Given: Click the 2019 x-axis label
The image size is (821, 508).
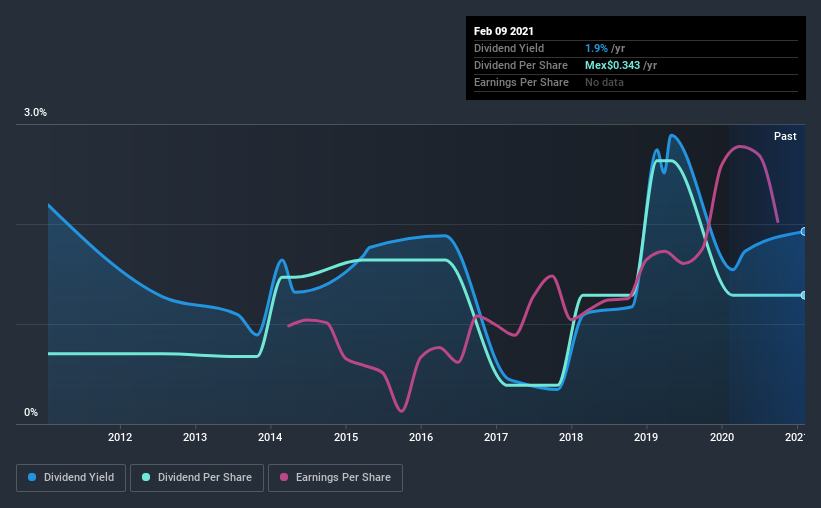Looking at the screenshot, I should click(x=646, y=437).
